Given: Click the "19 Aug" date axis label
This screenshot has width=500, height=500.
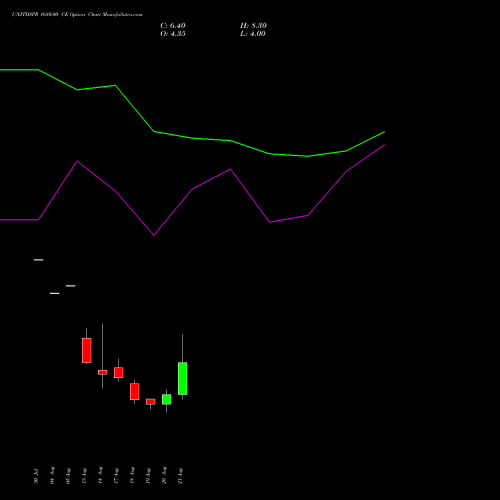Looking at the screenshot, I should point(148,475).
